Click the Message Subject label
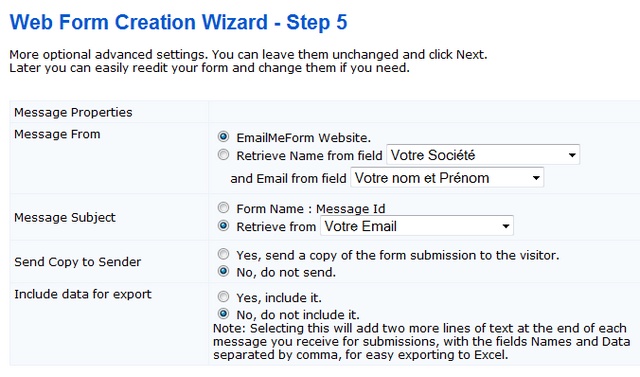This screenshot has height=377, width=640. pos(65,217)
